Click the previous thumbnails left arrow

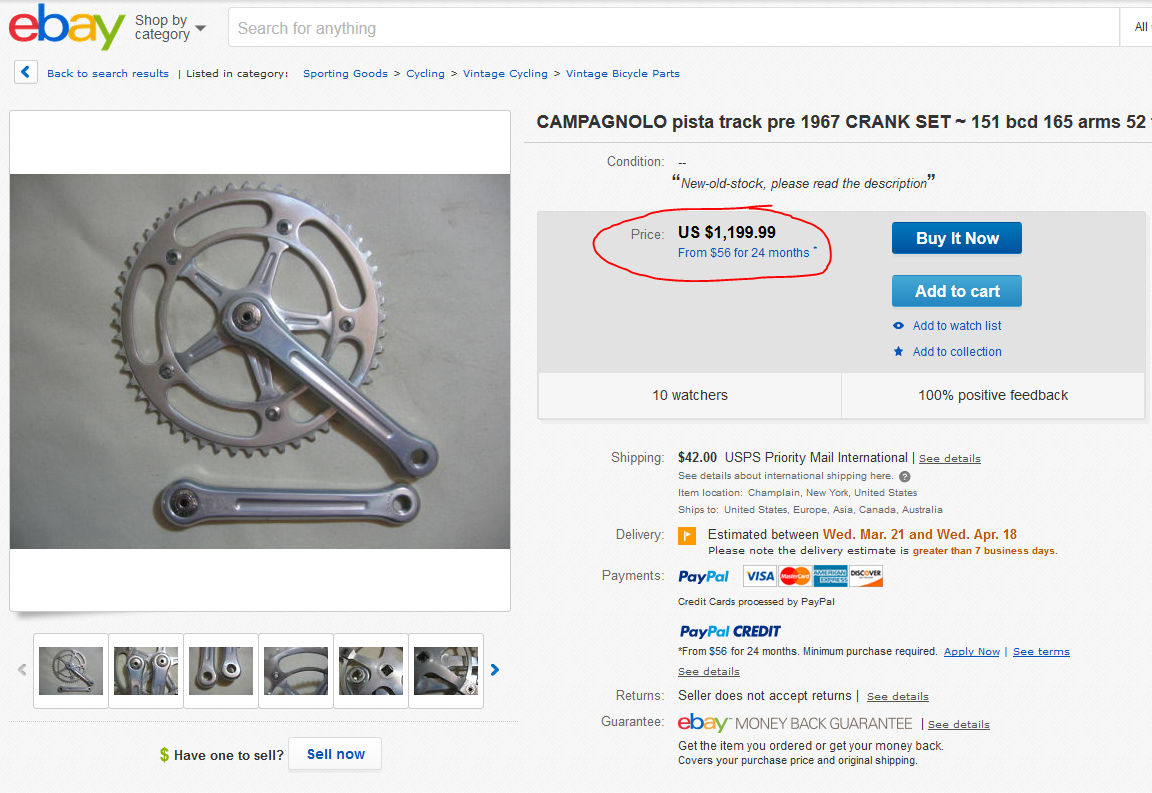point(22,670)
